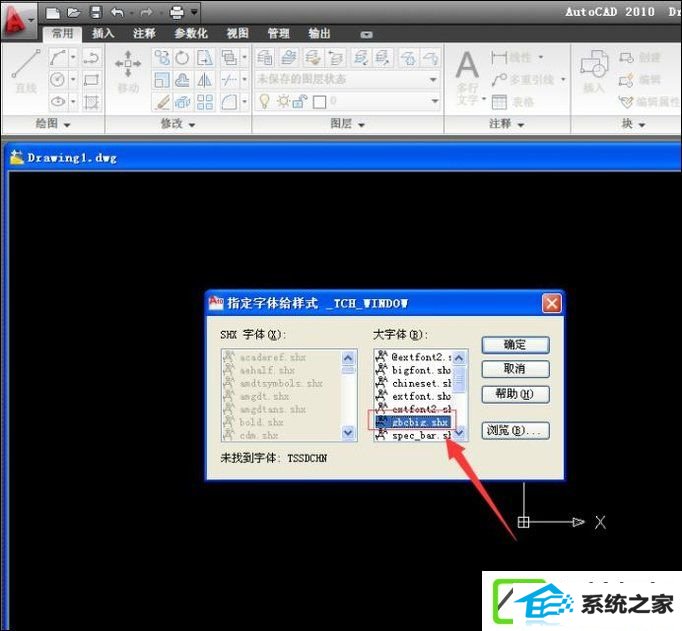This screenshot has width=682, height=631.
Task: Select chineset.shx in big font list
Action: [x=414, y=383]
